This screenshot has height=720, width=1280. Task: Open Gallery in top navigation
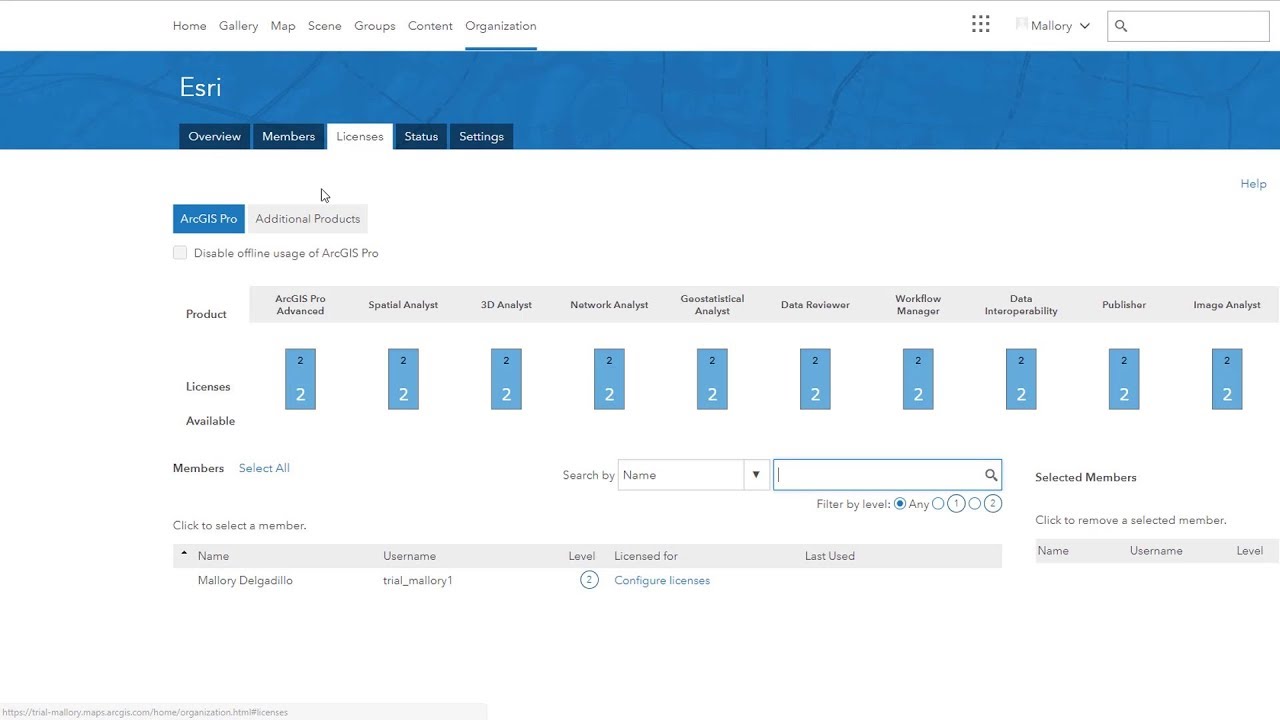(238, 26)
